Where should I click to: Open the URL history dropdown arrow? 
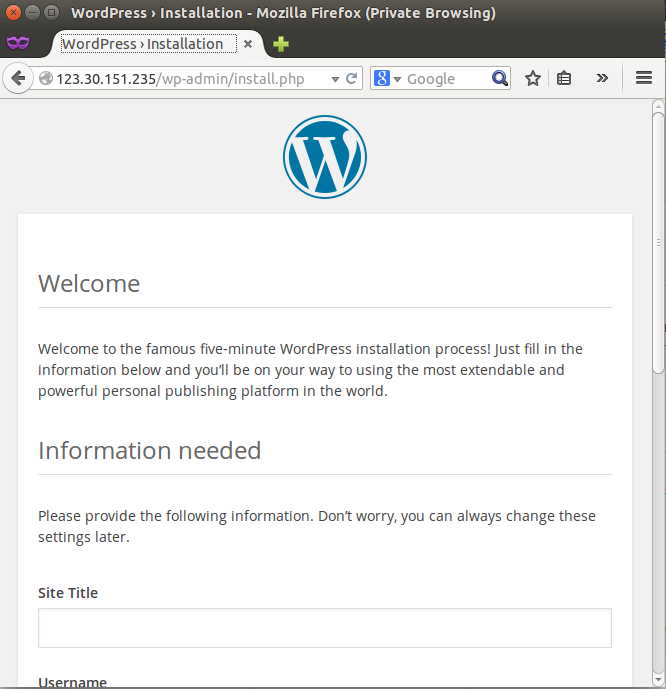[335, 79]
